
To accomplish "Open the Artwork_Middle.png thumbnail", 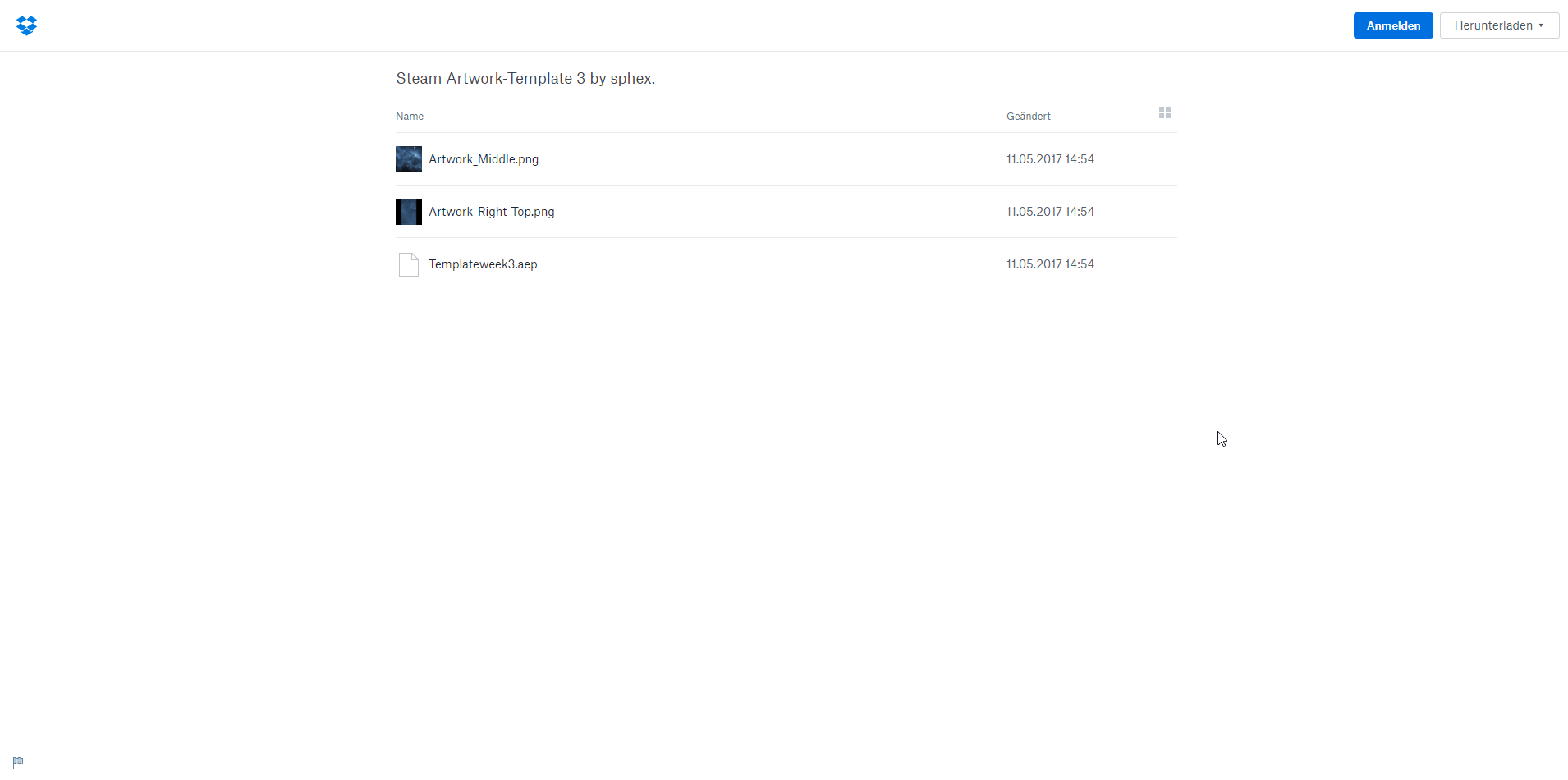I will (409, 159).
